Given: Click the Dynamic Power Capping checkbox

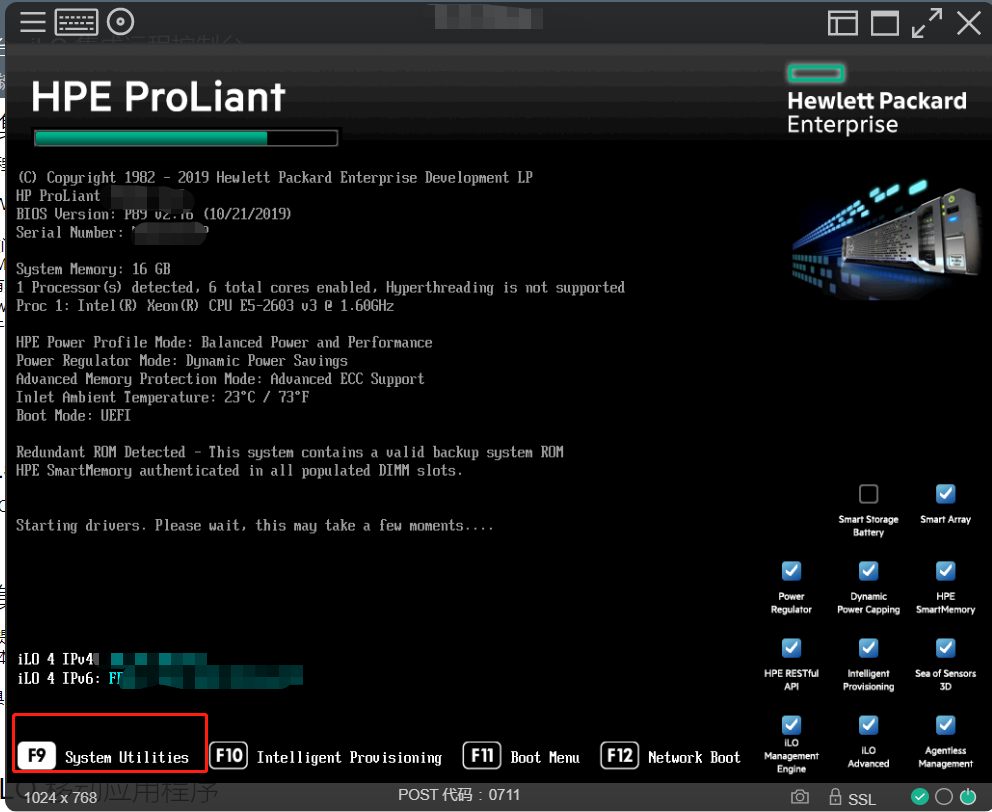Looking at the screenshot, I should (868, 571).
